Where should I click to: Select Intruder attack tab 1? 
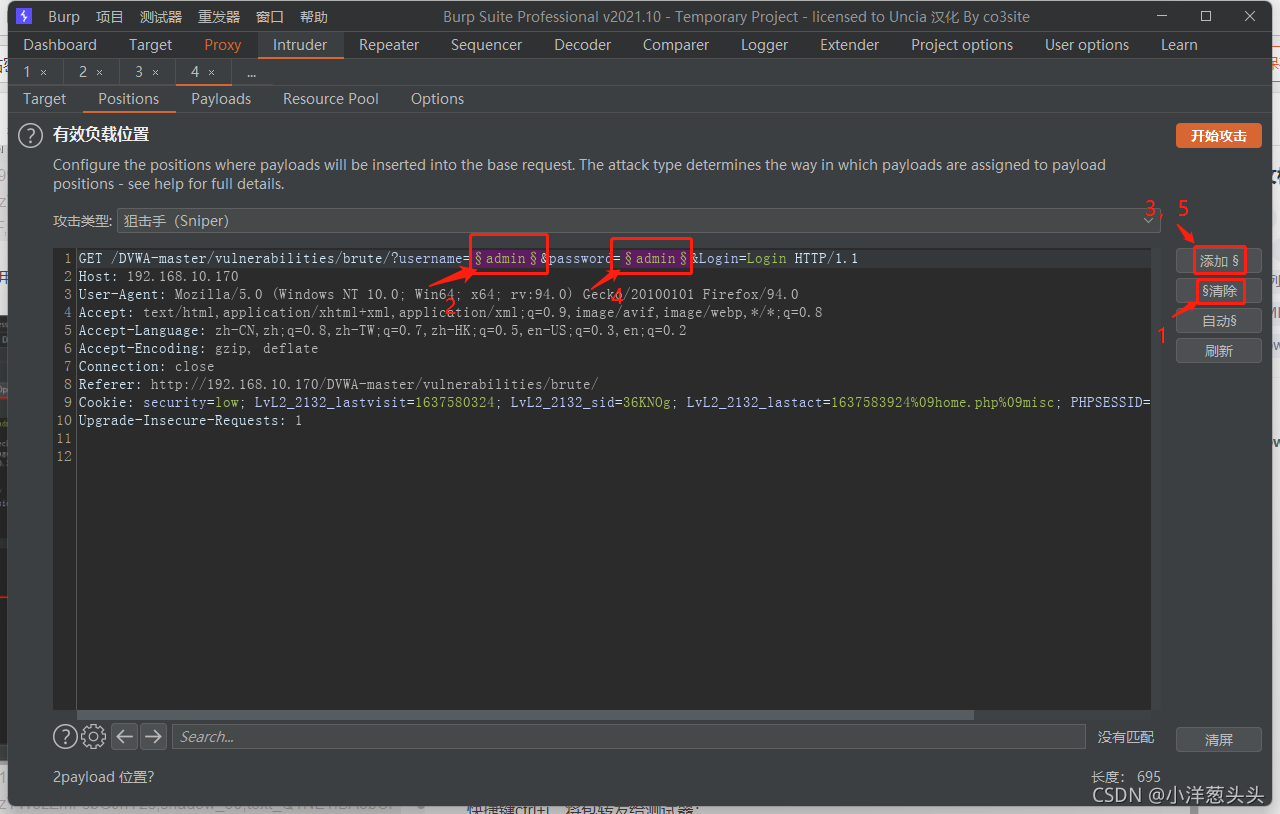[x=28, y=72]
